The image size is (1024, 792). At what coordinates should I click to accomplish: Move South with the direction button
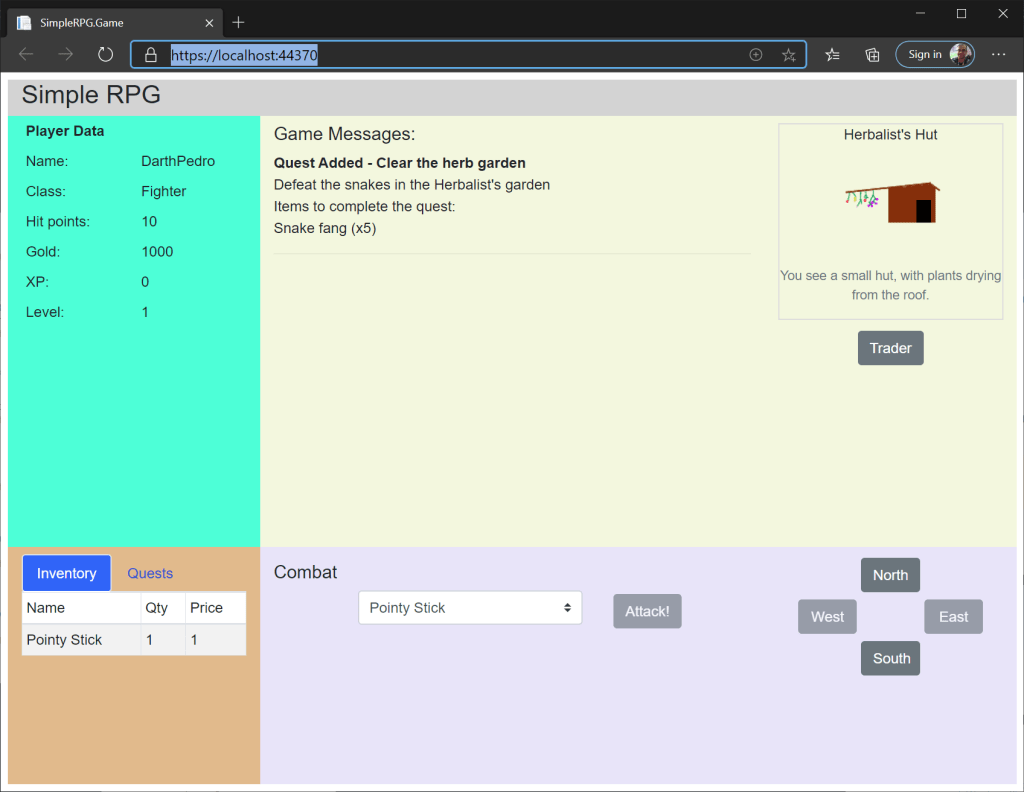pyautogui.click(x=890, y=658)
